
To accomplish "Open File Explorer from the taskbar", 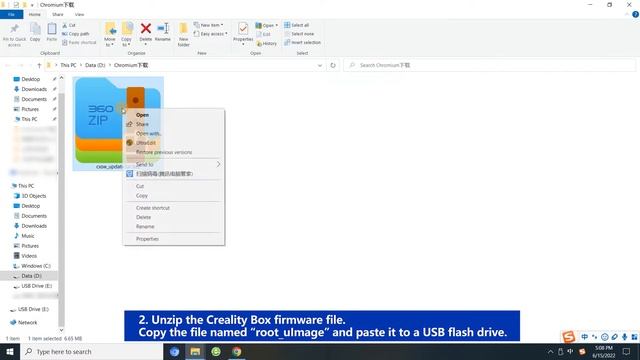I will coord(195,351).
